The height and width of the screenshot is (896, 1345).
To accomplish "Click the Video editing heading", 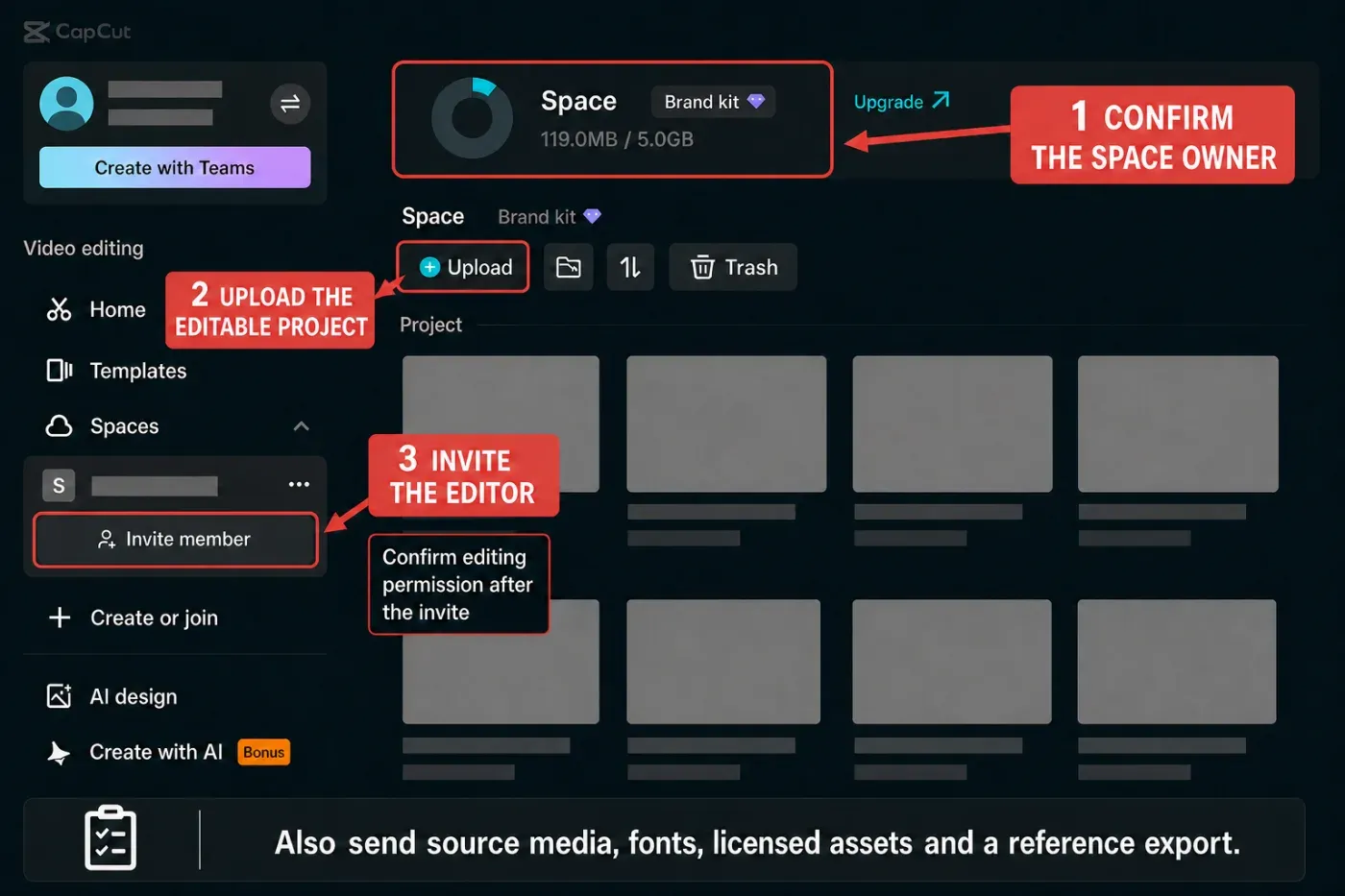I will [84, 248].
